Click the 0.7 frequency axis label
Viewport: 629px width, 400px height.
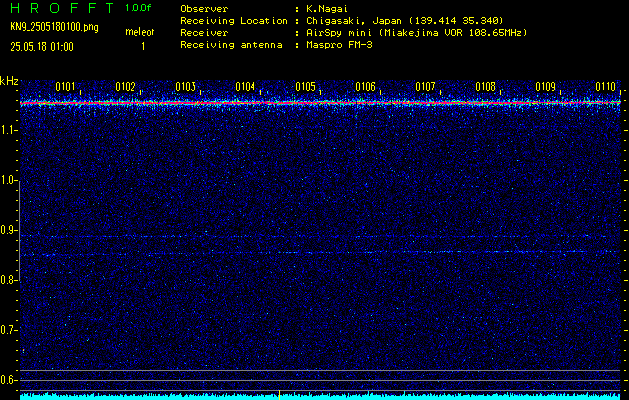click(x=8, y=330)
